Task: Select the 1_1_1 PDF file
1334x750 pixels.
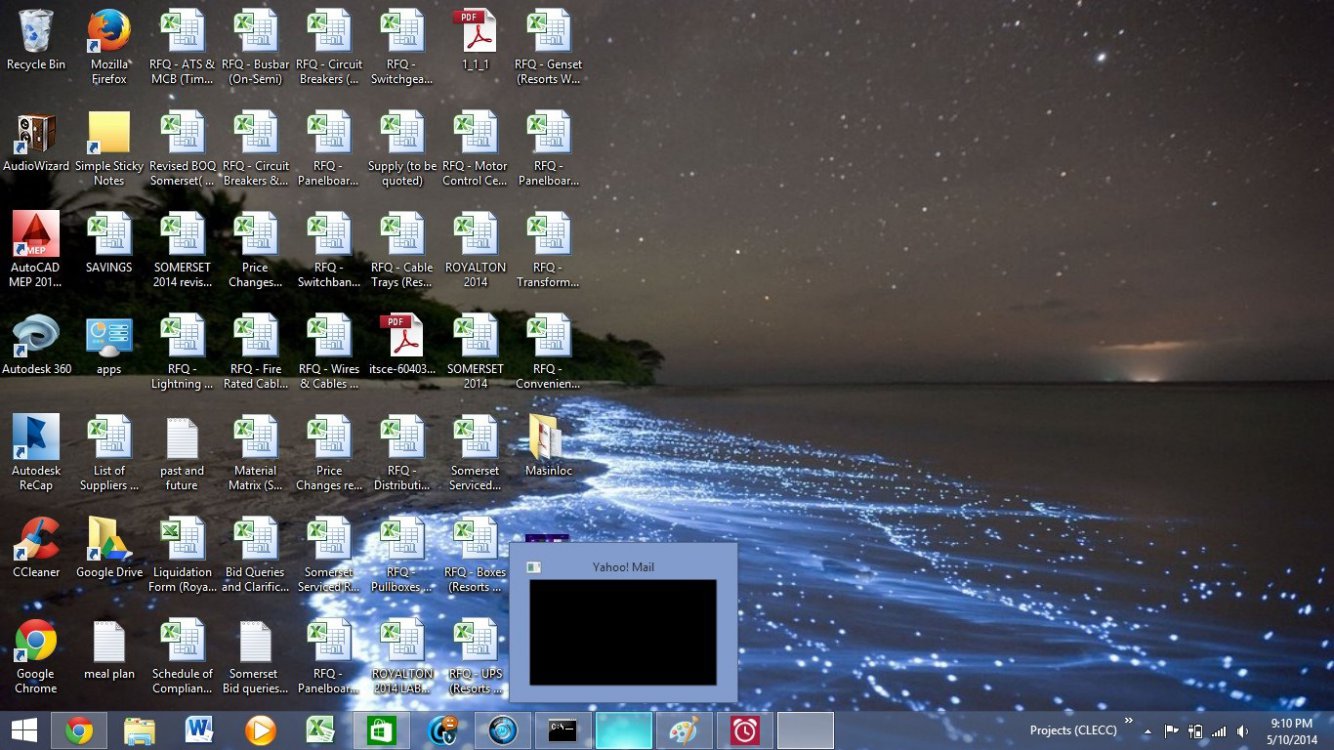Action: (x=475, y=41)
